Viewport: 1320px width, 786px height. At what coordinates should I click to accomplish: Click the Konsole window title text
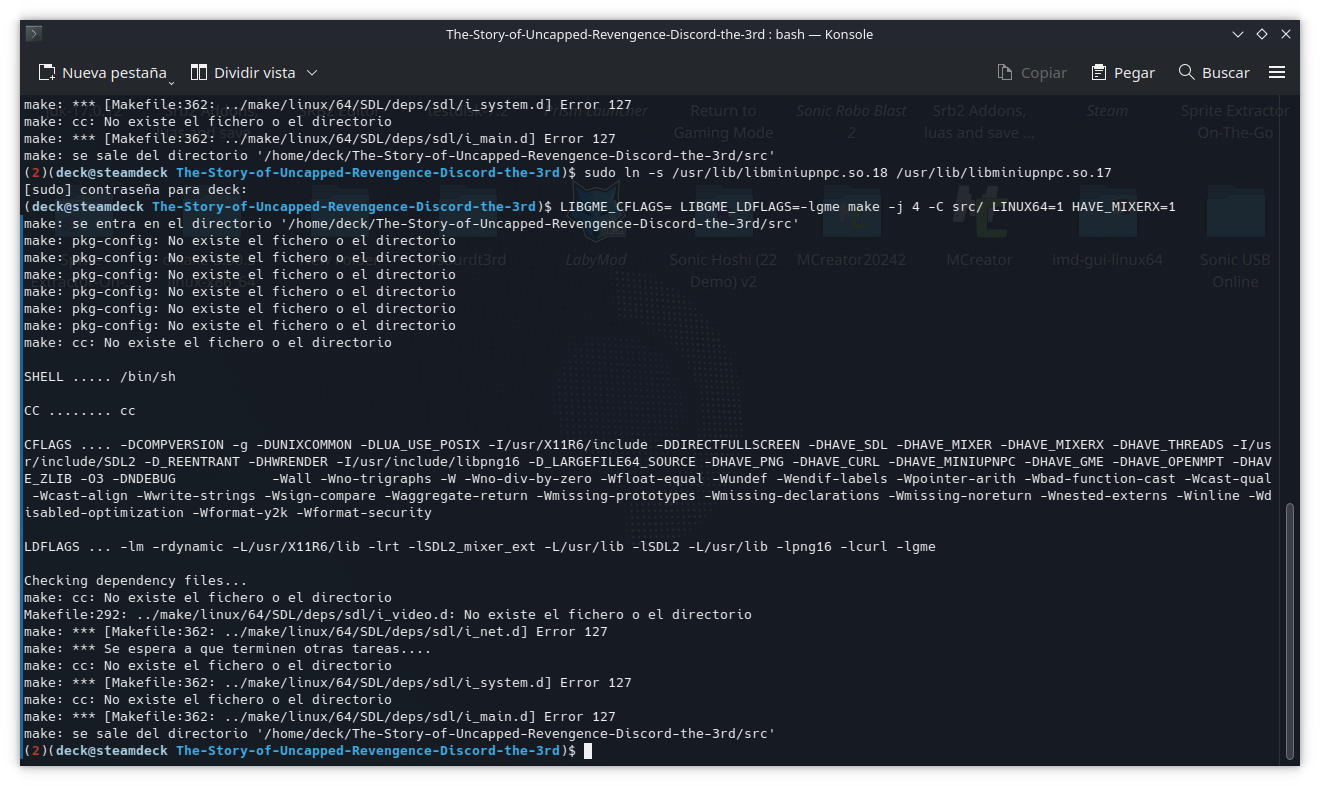click(x=659, y=34)
